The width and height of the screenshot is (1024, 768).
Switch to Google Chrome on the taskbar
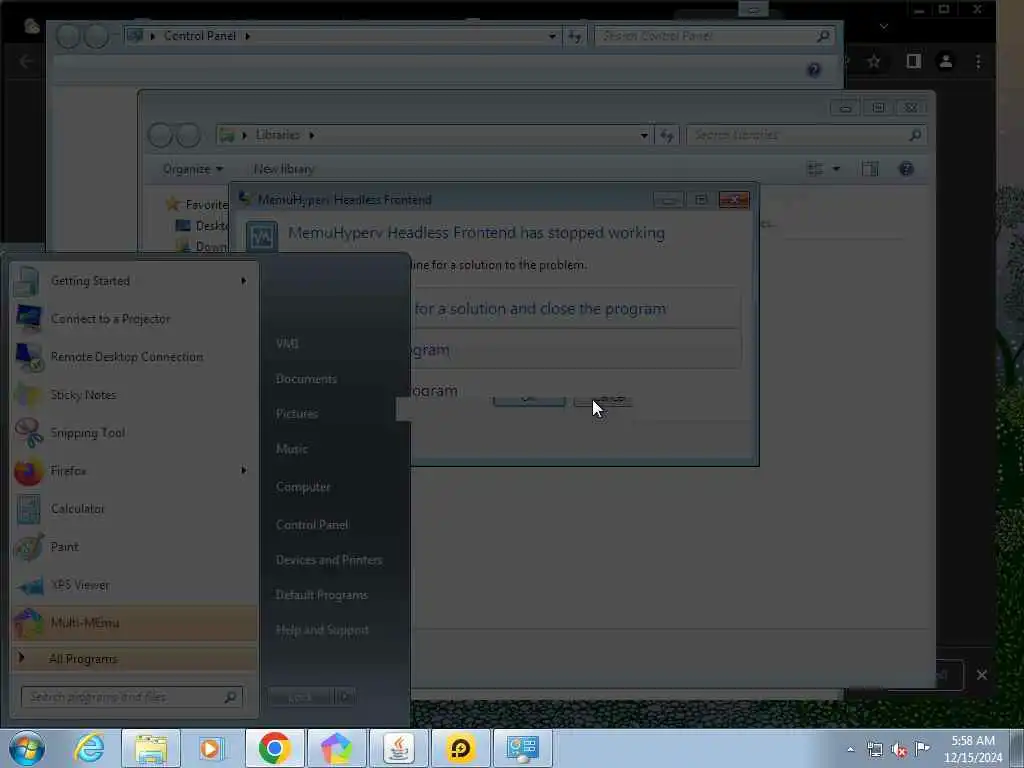click(274, 748)
